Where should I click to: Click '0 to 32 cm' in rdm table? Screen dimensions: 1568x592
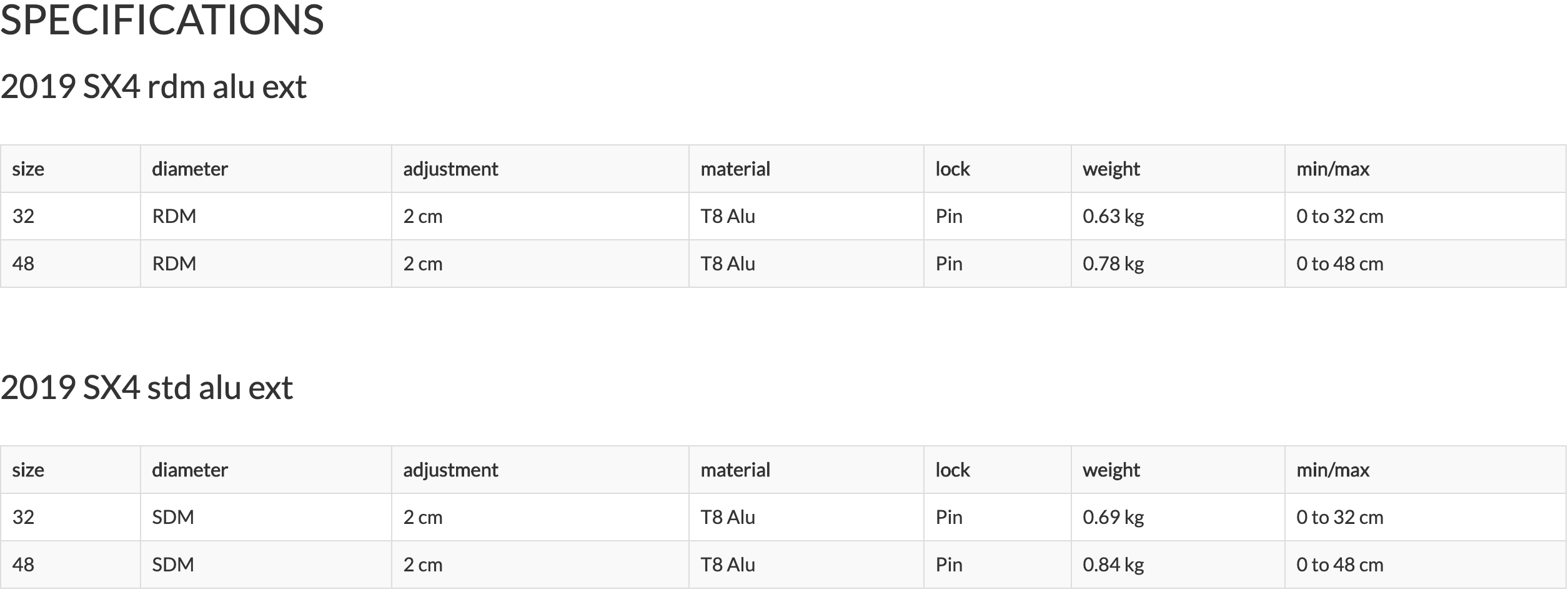(1340, 217)
